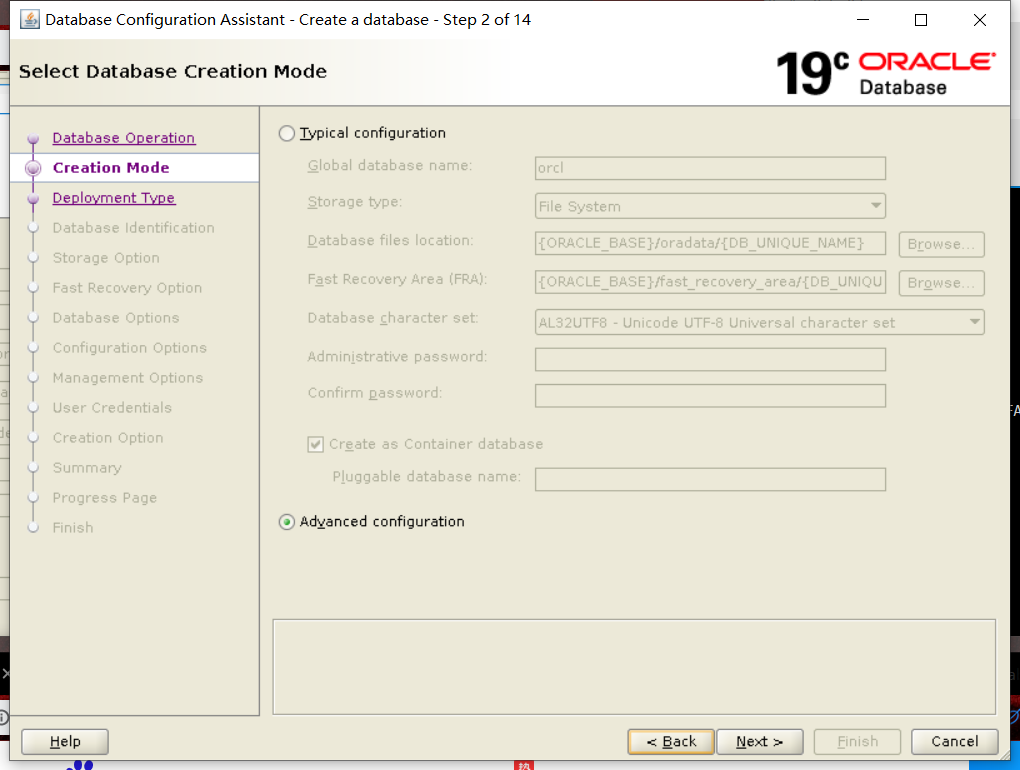Click the Database Options step
Image resolution: width=1020 pixels, height=770 pixels.
pyautogui.click(x=116, y=317)
